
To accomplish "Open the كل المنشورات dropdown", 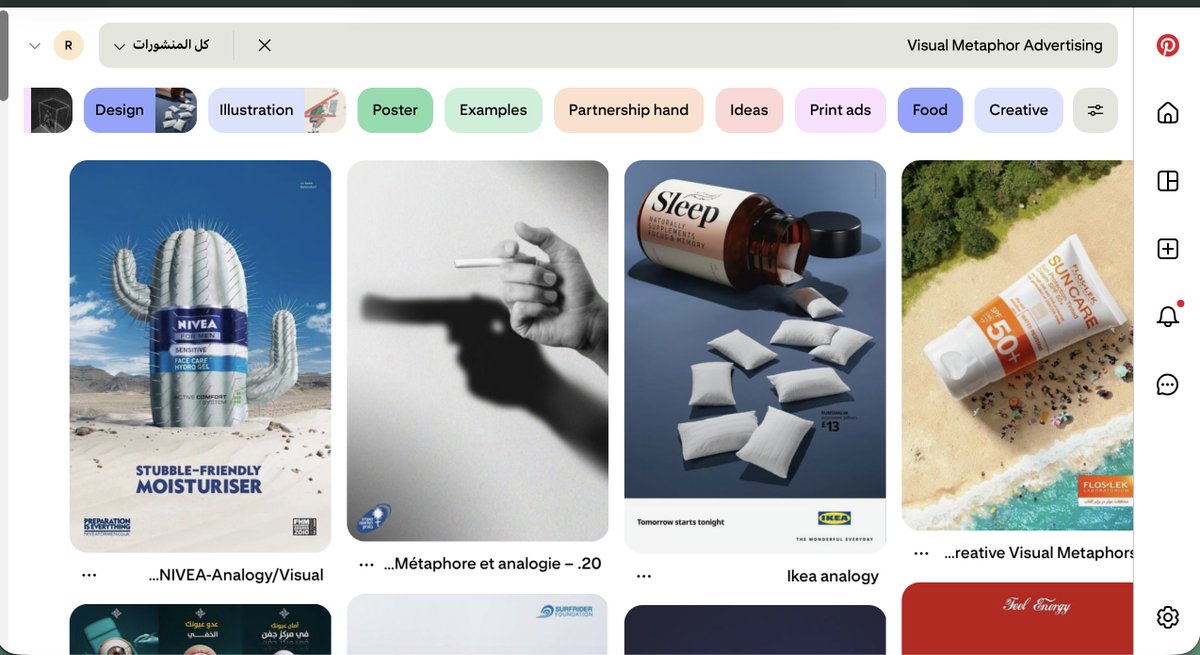I will point(162,45).
